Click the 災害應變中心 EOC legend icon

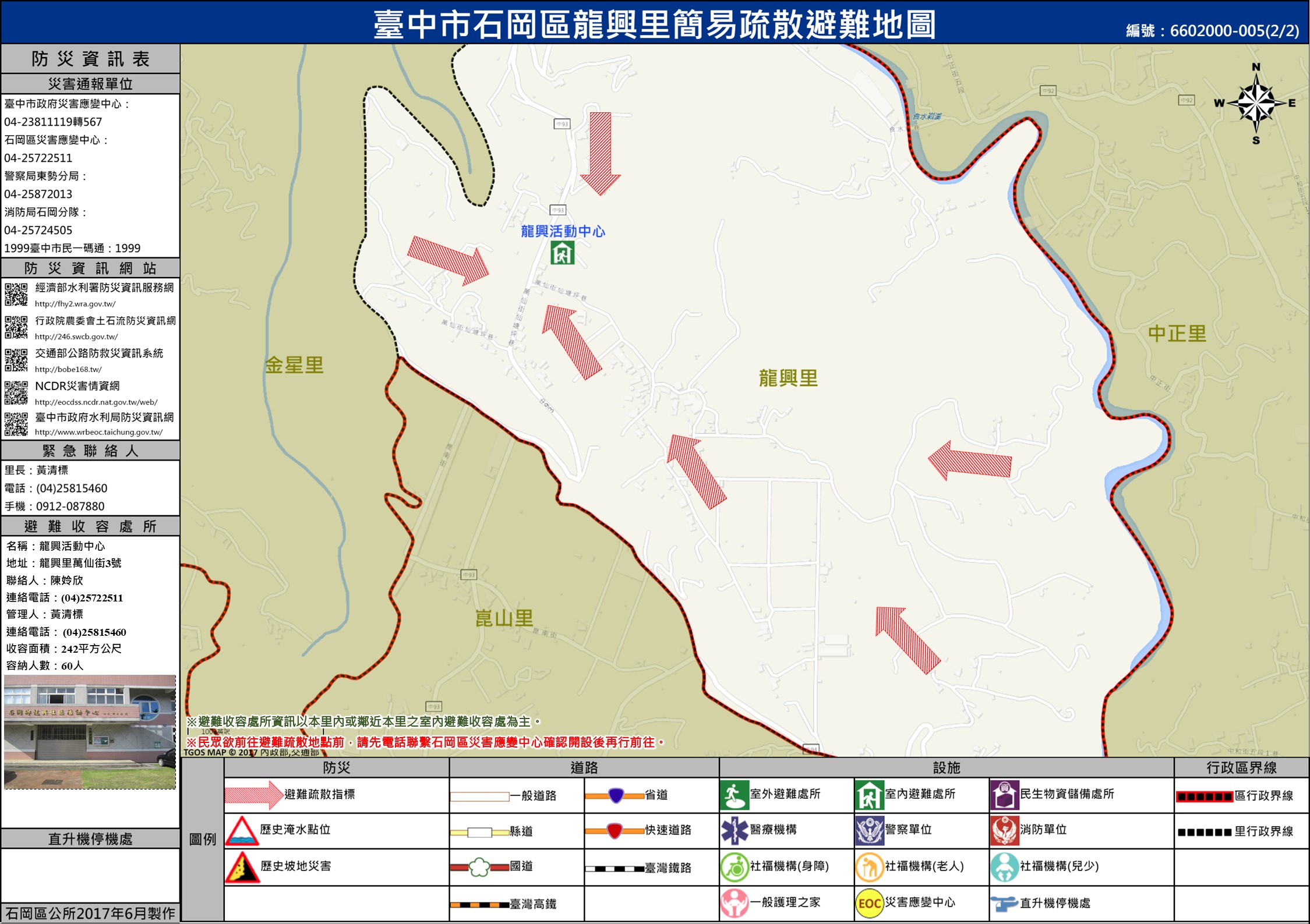pyautogui.click(x=869, y=903)
